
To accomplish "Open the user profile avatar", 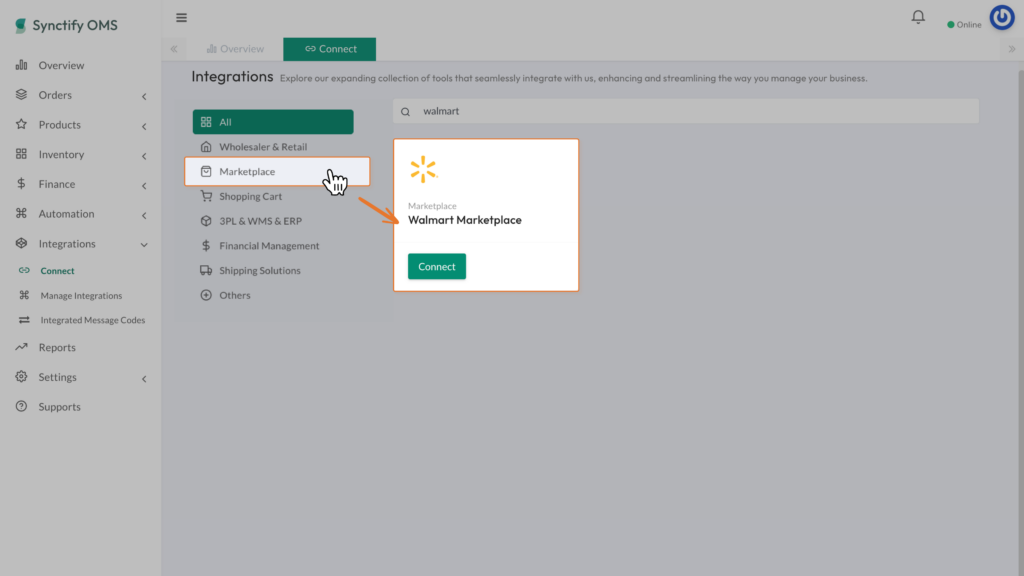I will (1002, 18).
